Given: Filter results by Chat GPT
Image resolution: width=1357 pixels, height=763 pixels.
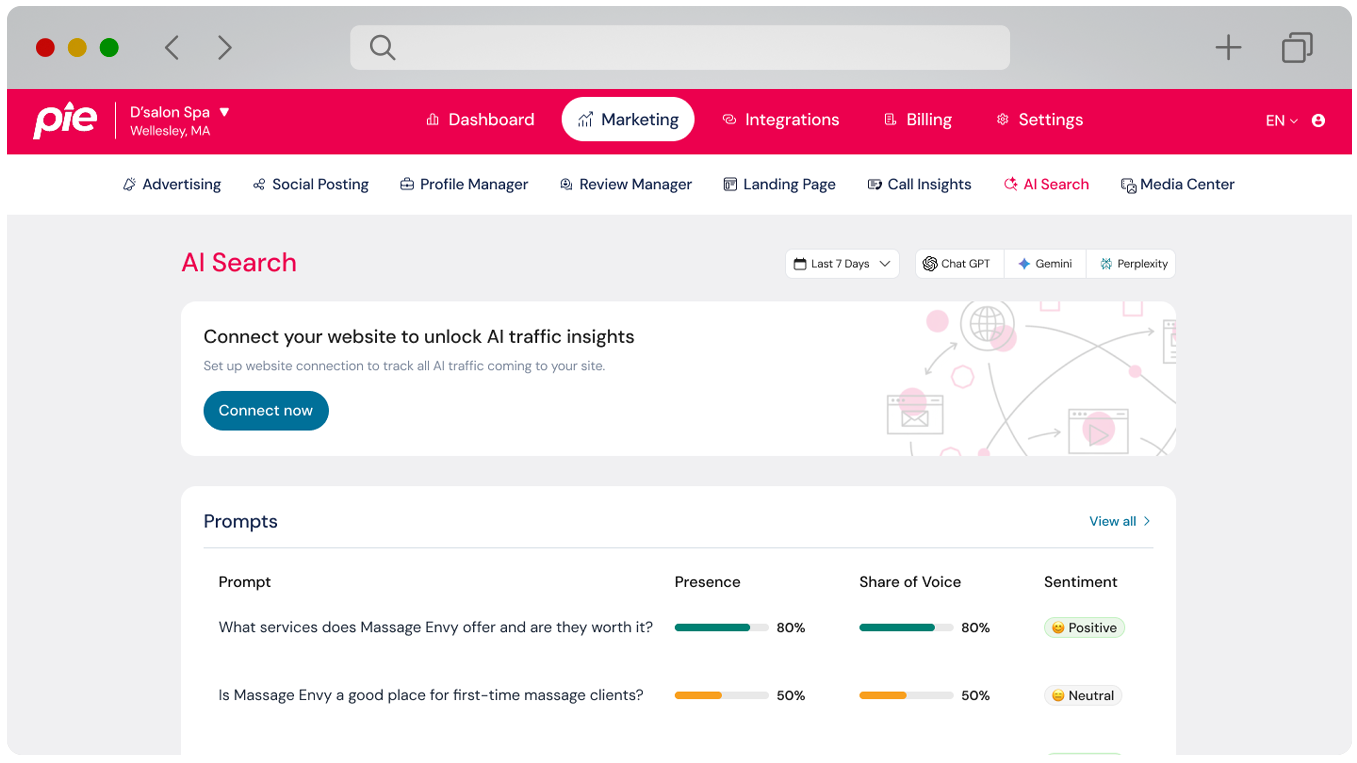Looking at the screenshot, I should [959, 264].
